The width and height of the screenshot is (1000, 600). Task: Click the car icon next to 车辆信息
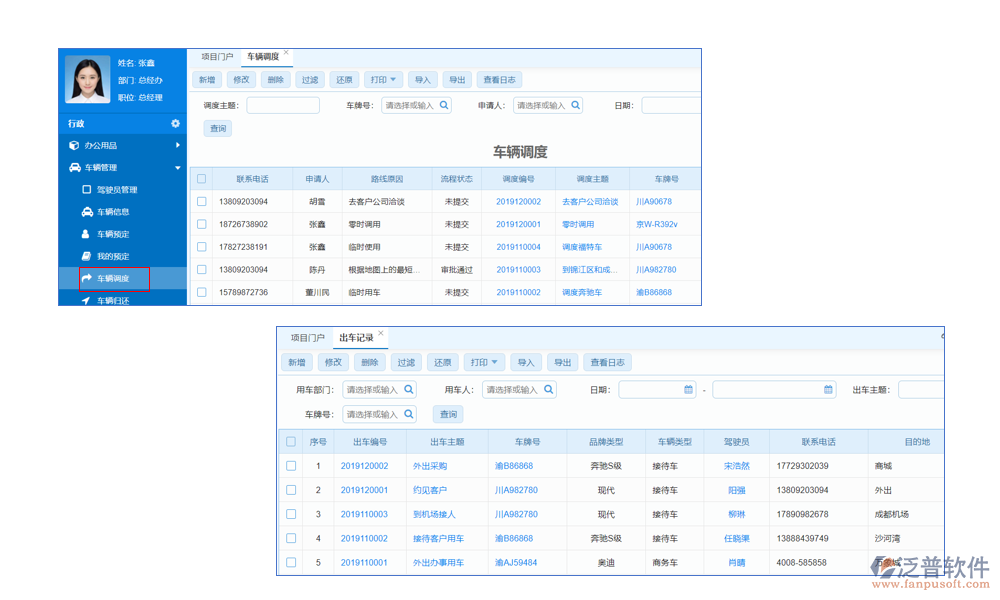pyautogui.click(x=86, y=212)
